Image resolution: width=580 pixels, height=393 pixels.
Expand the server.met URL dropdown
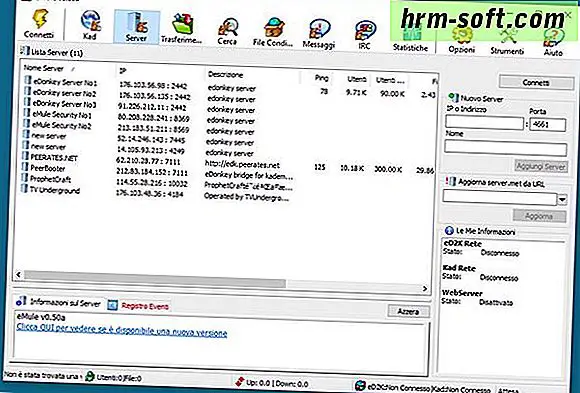(562, 200)
